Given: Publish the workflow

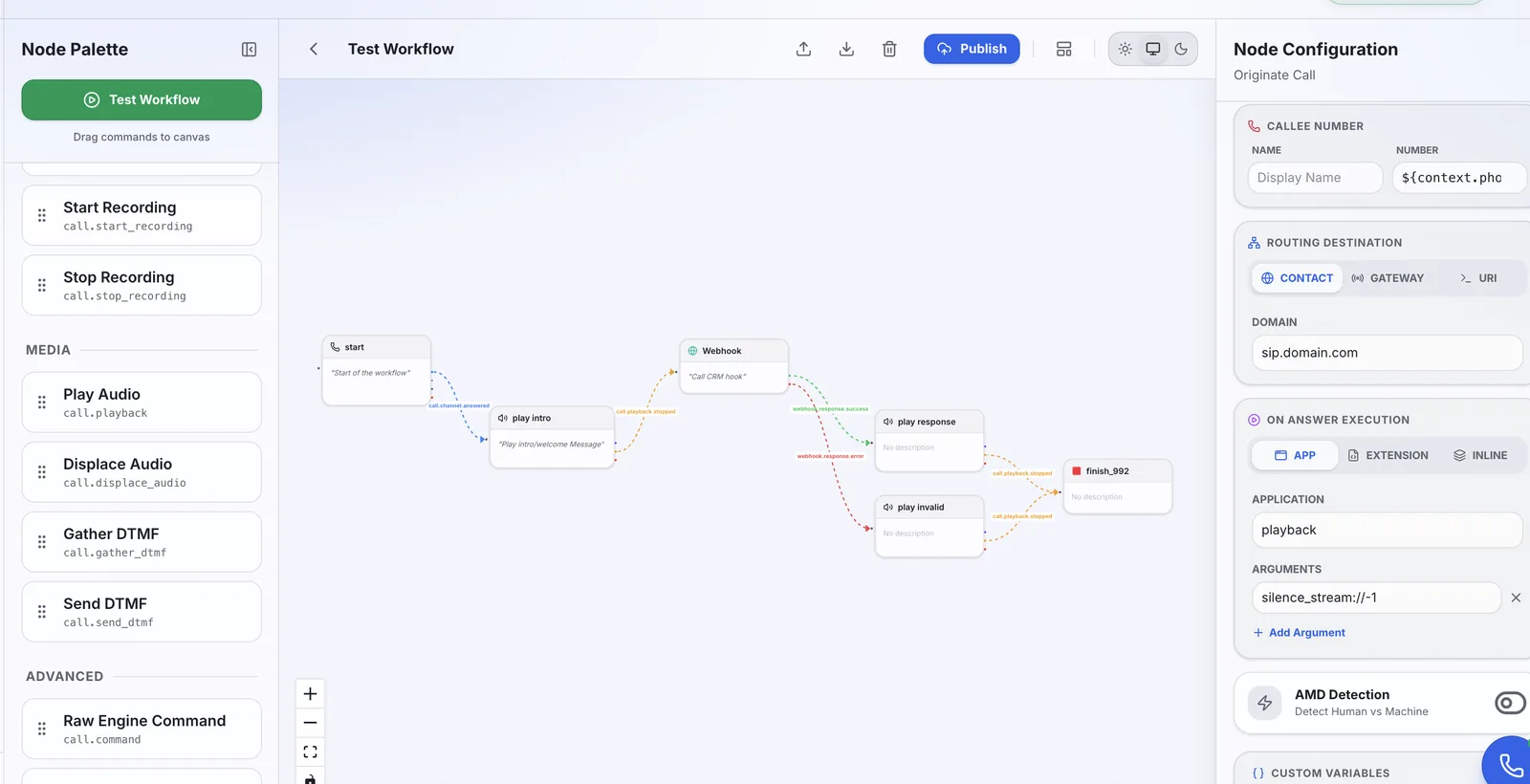Looking at the screenshot, I should click(x=972, y=49).
